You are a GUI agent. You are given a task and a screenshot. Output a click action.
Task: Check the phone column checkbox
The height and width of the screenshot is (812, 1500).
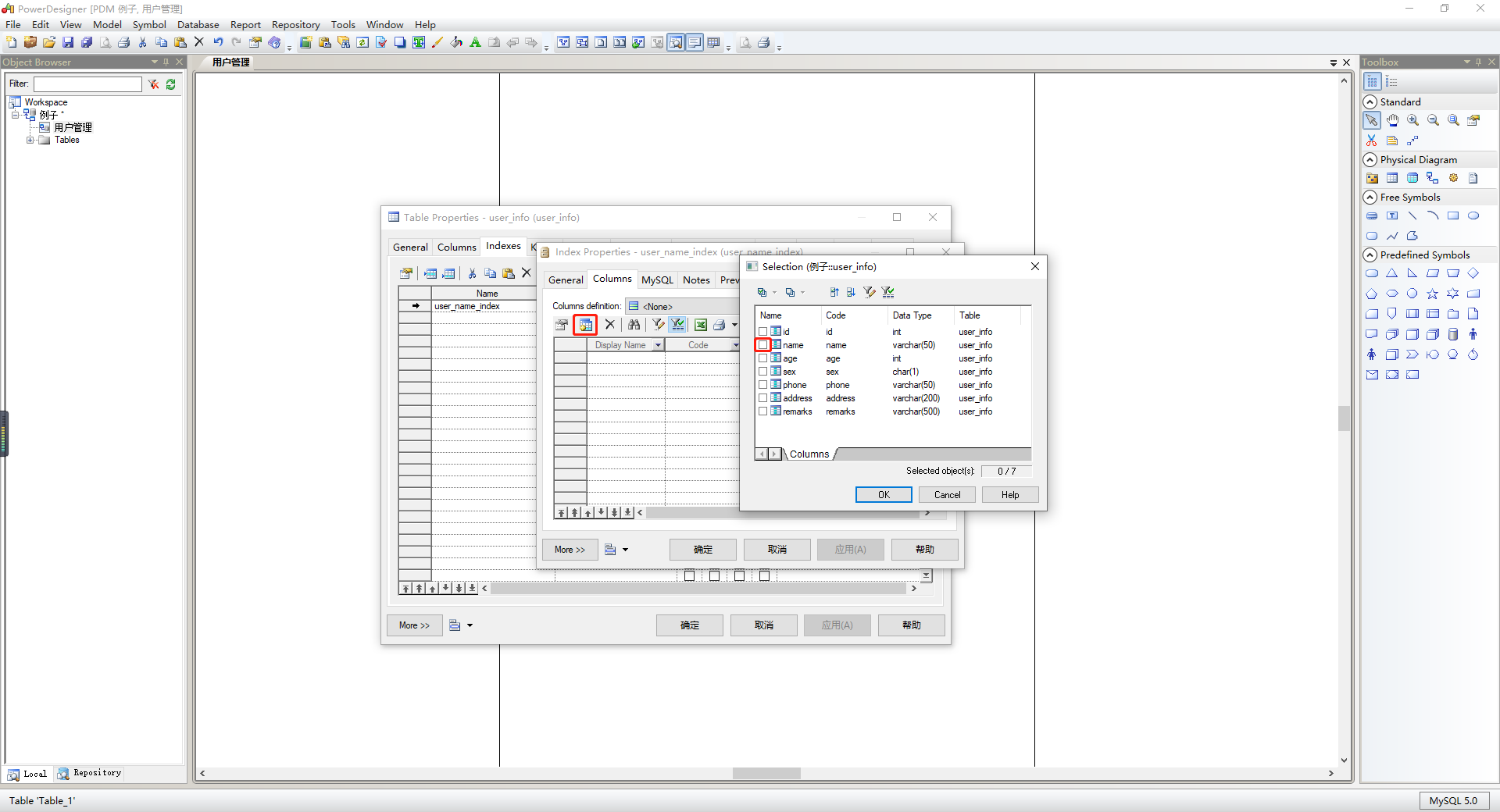[764, 384]
